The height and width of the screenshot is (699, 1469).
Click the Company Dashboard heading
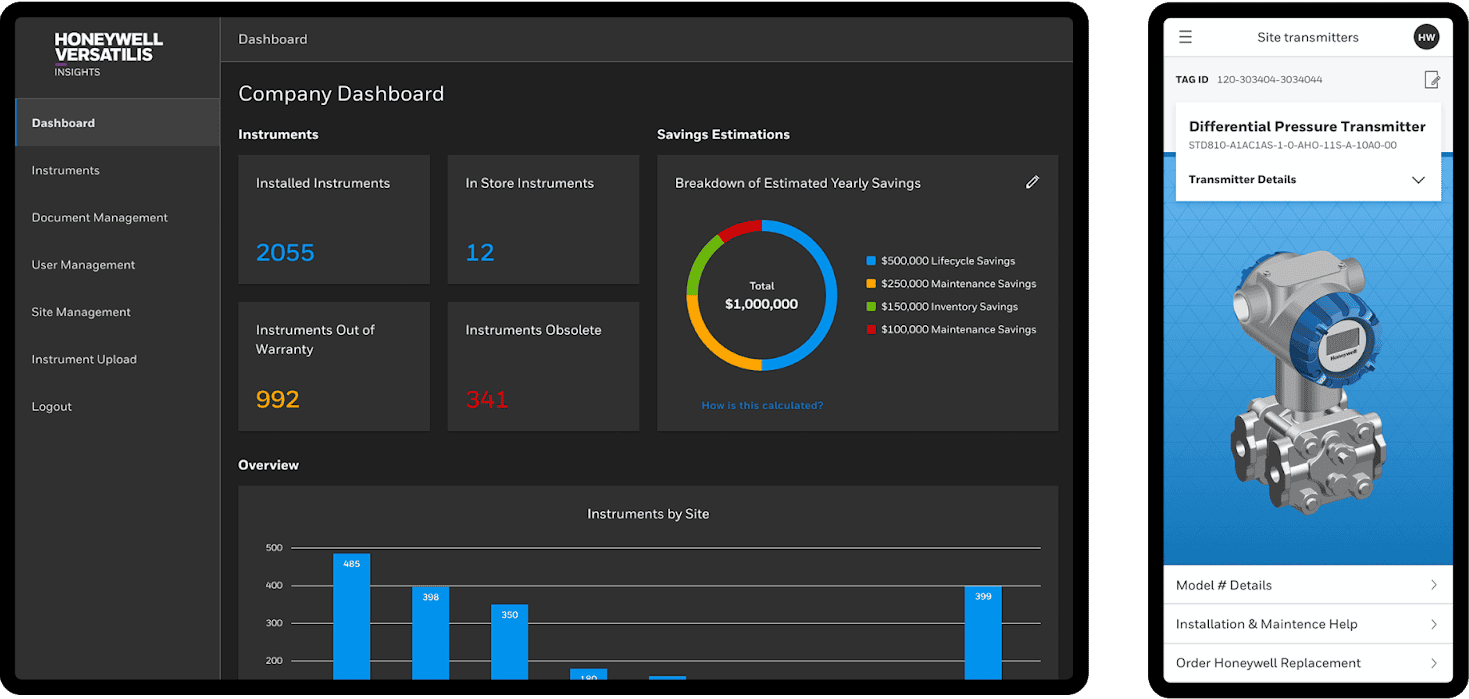341,94
